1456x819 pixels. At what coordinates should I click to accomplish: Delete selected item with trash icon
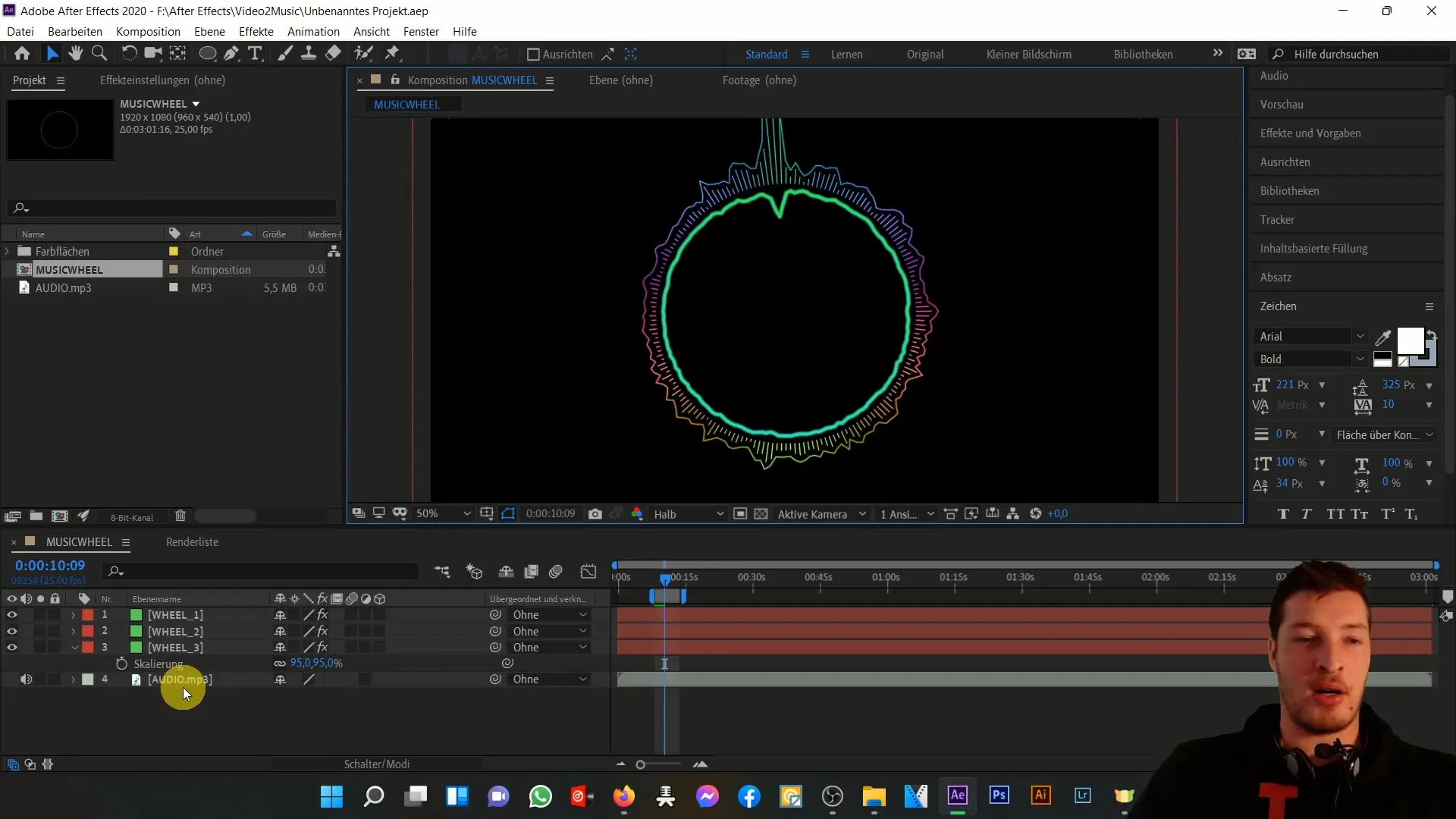pos(180,516)
